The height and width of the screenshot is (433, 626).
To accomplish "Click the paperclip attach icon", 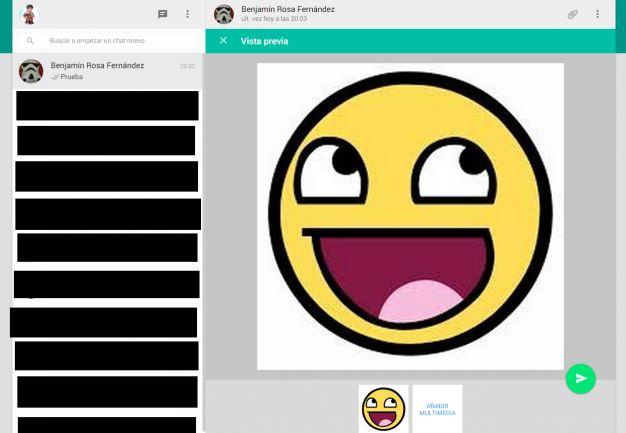I will coord(573,14).
